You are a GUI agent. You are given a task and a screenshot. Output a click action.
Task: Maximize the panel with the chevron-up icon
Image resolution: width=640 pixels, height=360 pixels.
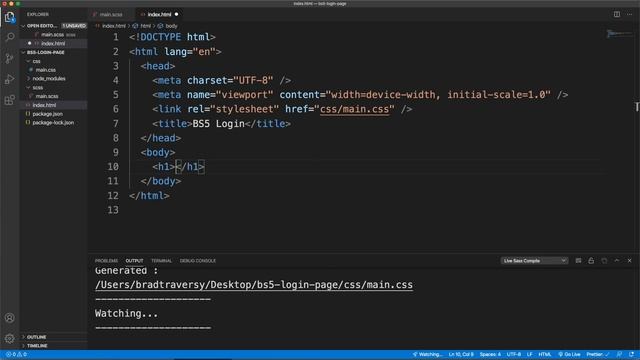617,260
